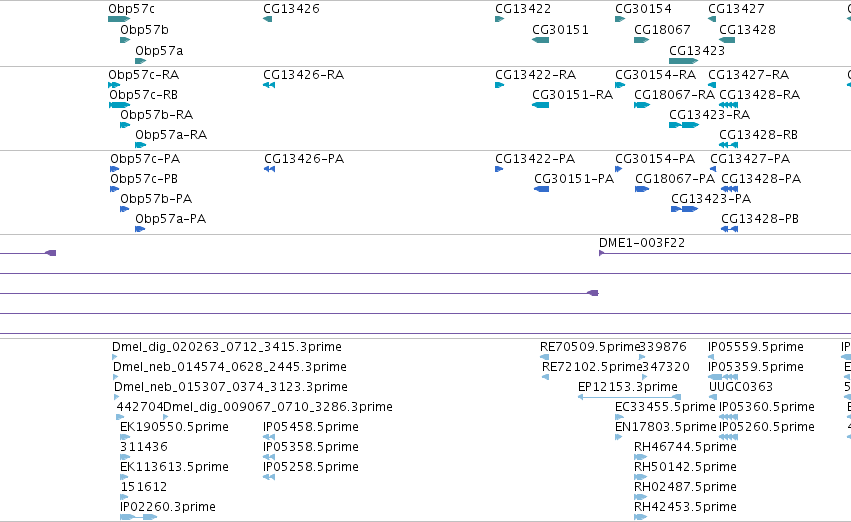Screen dimensions: 851x522
Task: Click the CG13423 gene bar
Action: 683,61
